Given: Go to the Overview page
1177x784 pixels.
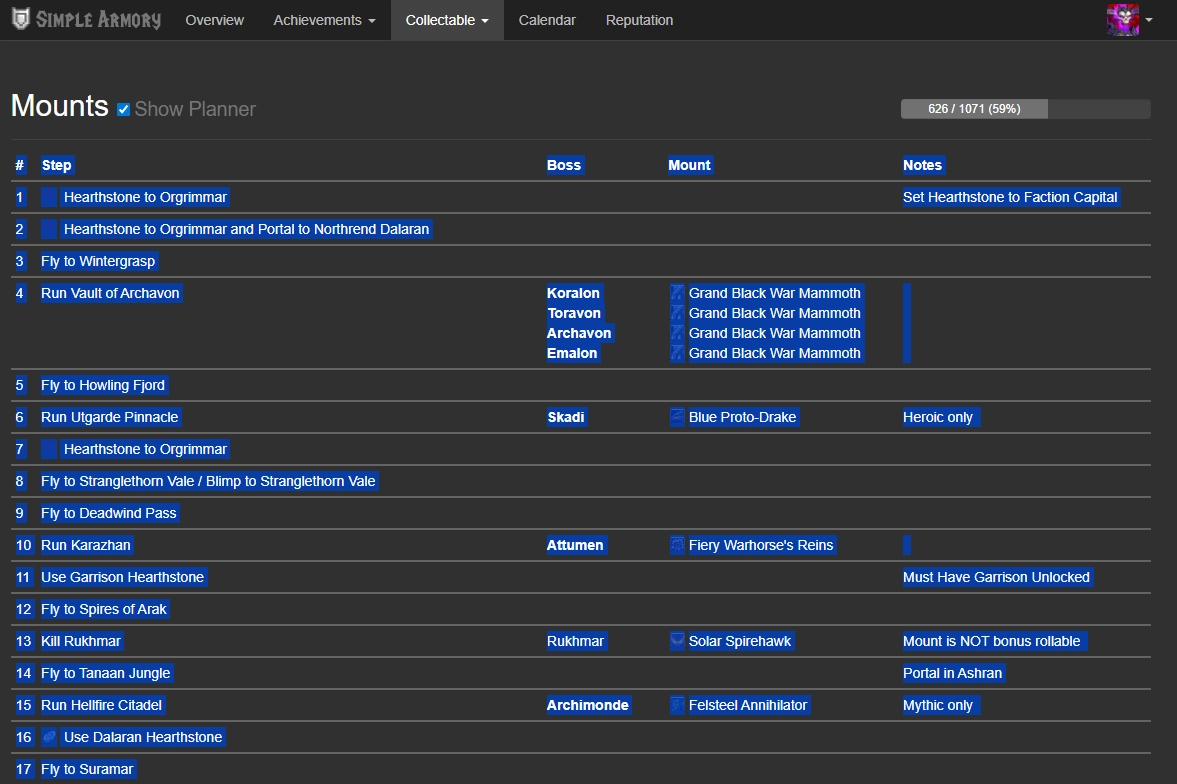Looking at the screenshot, I should (x=215, y=20).
